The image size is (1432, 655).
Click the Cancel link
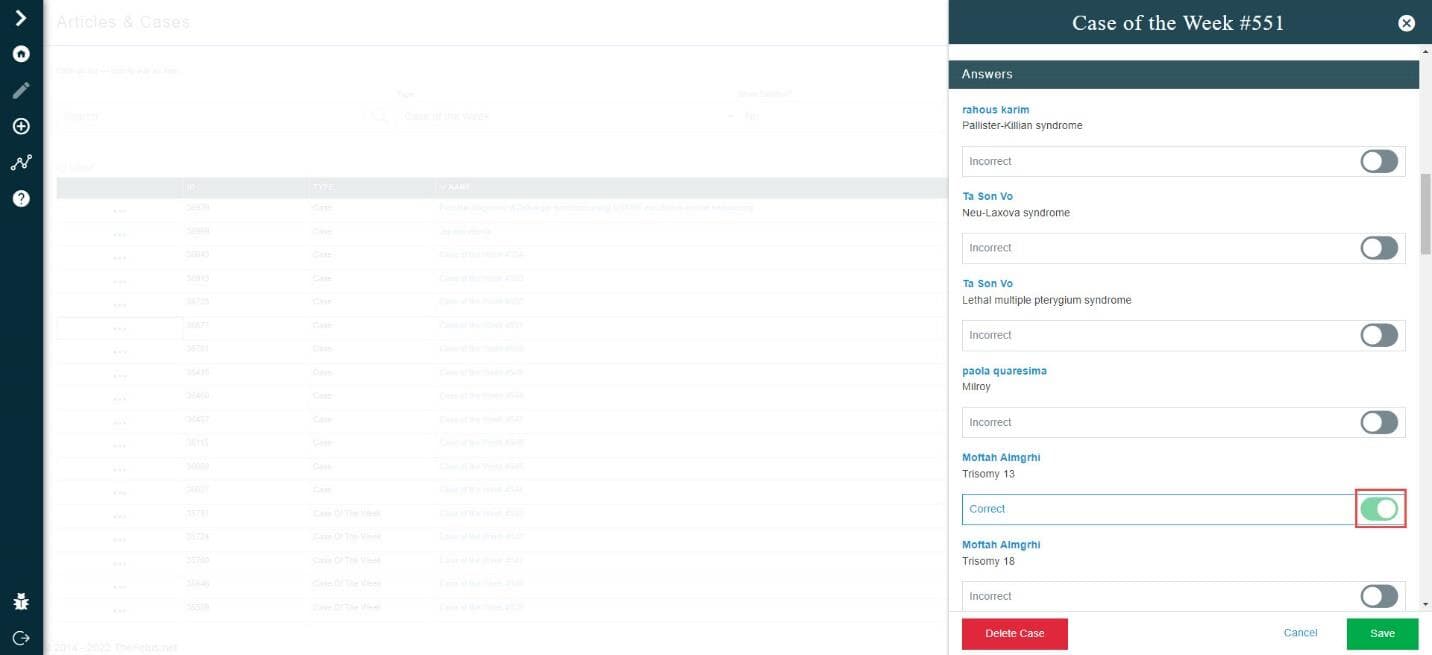[x=1300, y=633]
